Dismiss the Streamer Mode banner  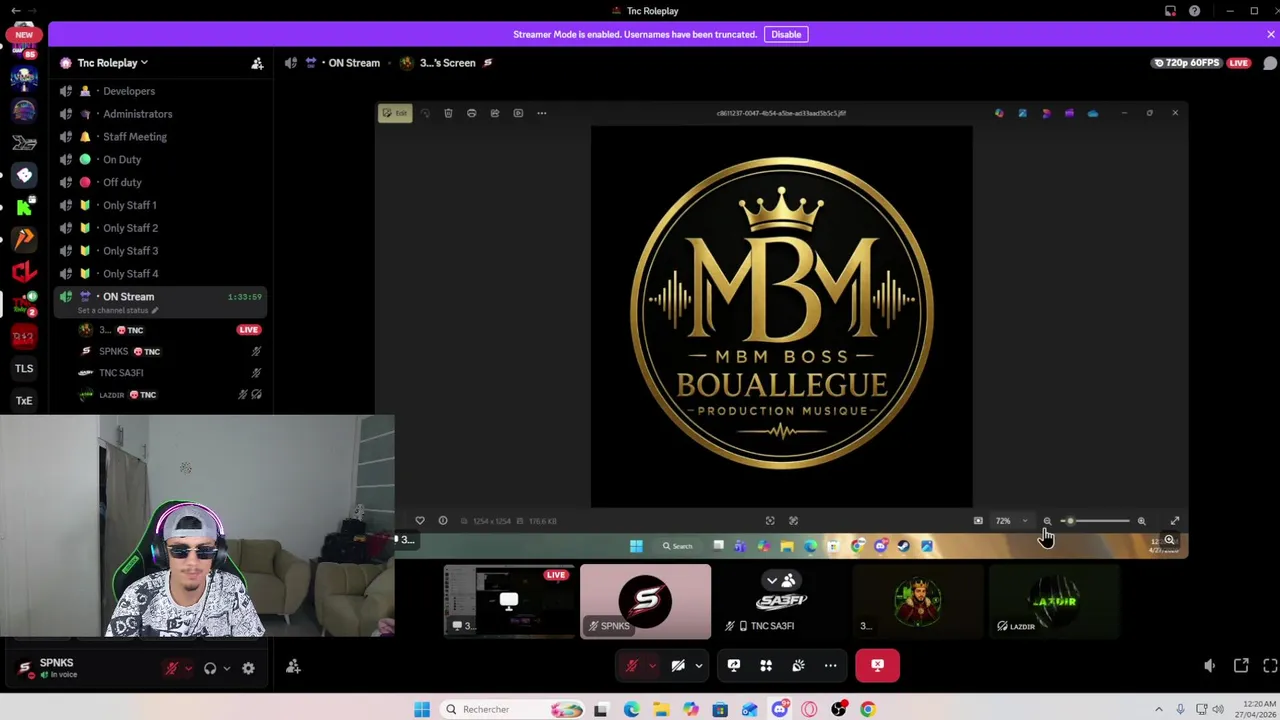(x=1270, y=34)
